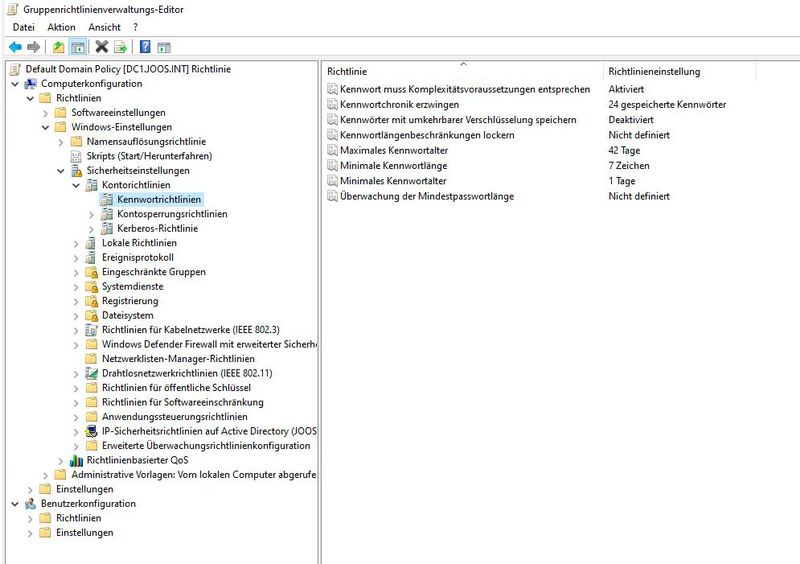
Task: Select 'Minimales Kennwortalter' policy row
Action: click(x=393, y=181)
